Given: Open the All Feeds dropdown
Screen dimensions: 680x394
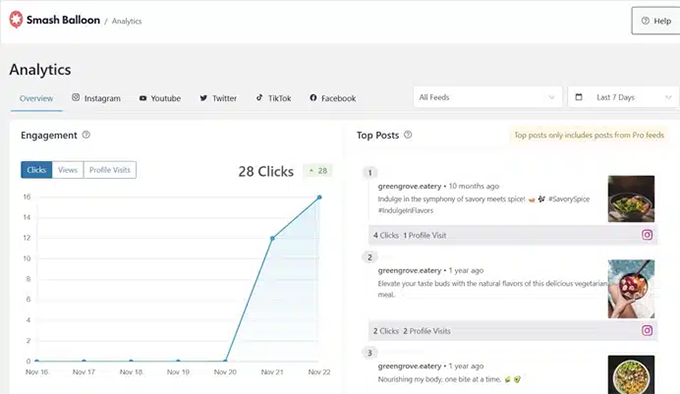Looking at the screenshot, I should [x=487, y=97].
